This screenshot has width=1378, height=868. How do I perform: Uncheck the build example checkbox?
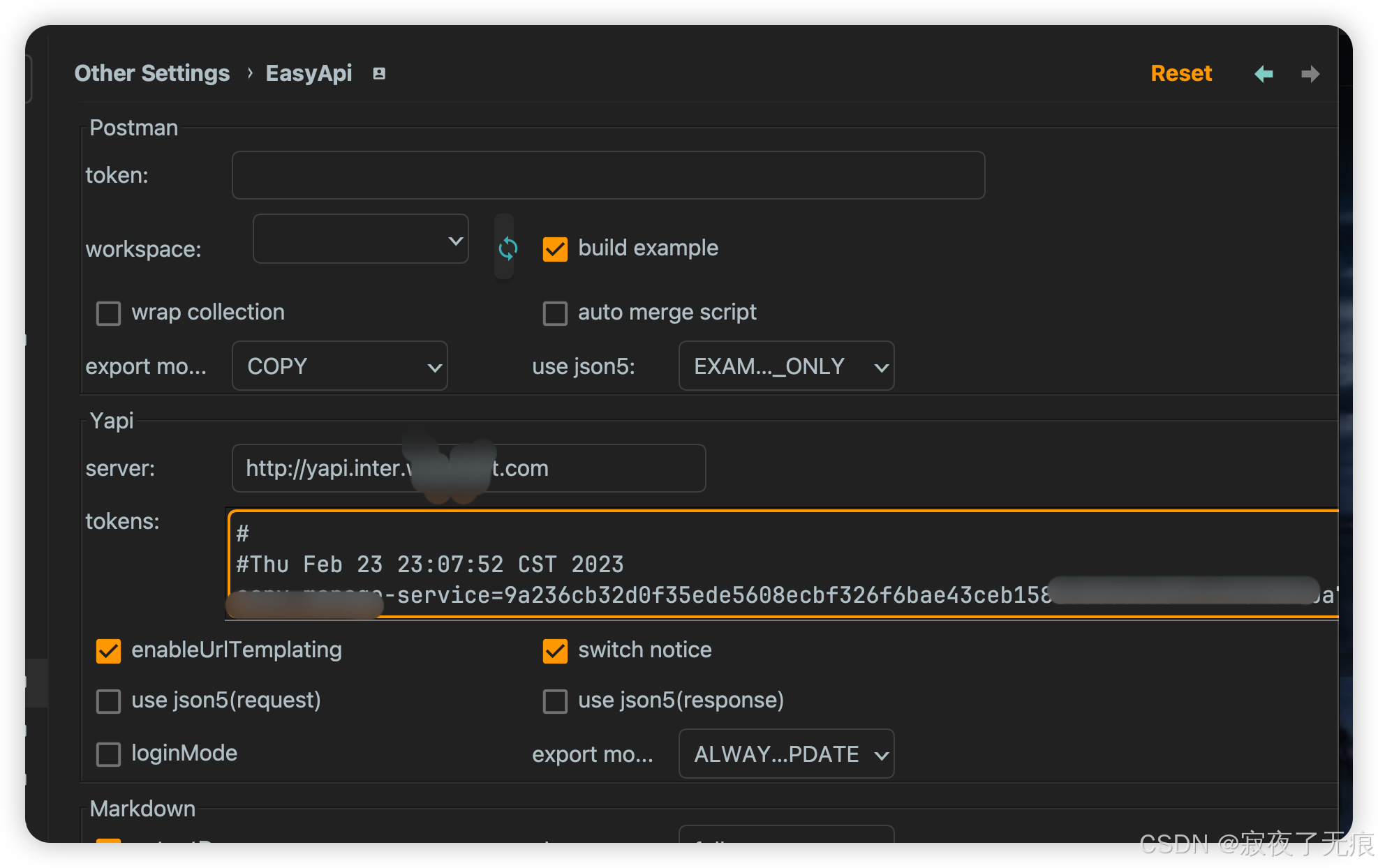tap(555, 249)
